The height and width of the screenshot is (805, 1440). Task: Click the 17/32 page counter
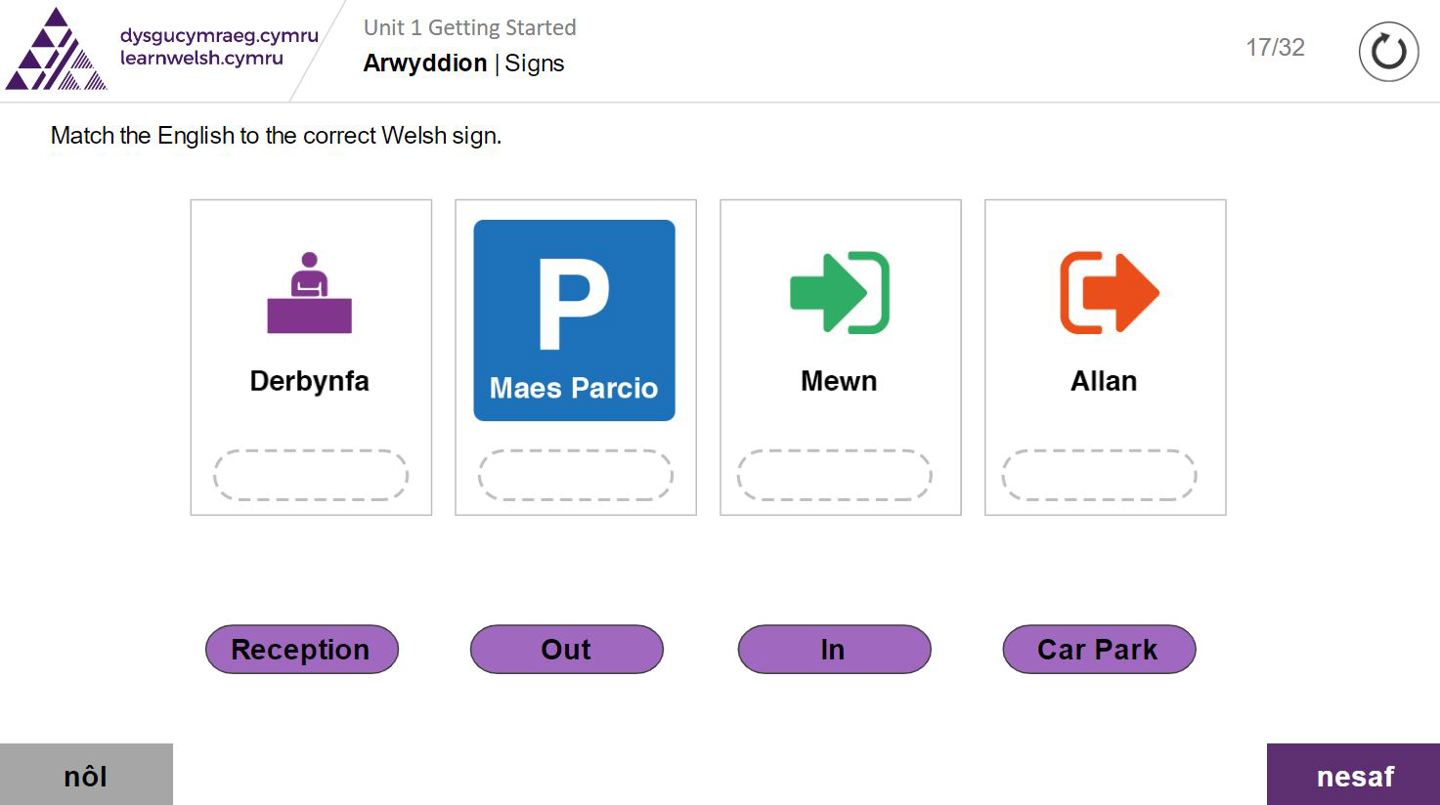click(x=1274, y=47)
